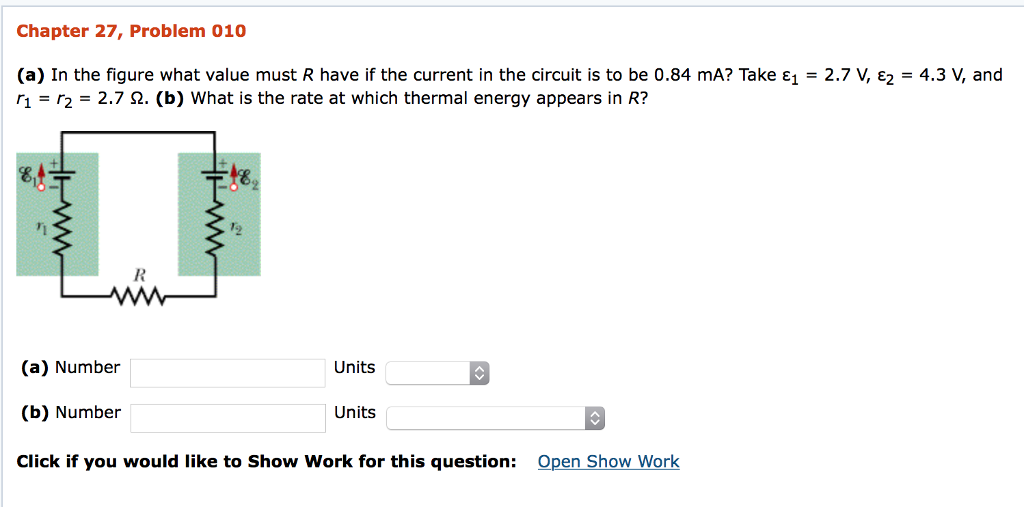Screen dimensions: 1024x507
Task: Click the red emf arrow beside ε1
Action: pos(41,176)
